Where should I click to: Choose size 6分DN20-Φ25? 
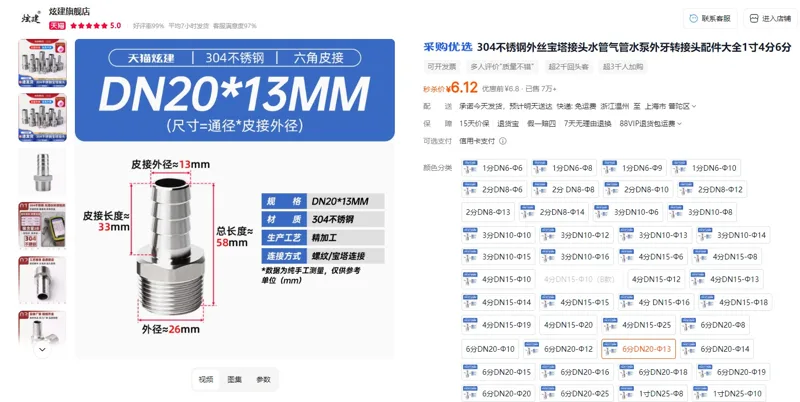tap(577, 393)
